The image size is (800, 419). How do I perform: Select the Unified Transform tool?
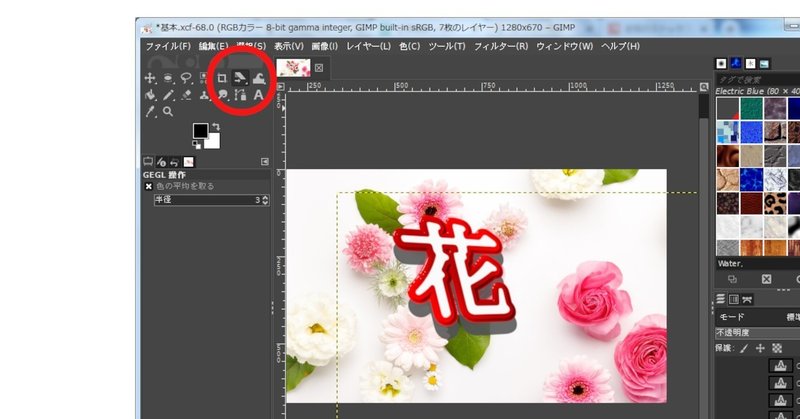point(240,78)
